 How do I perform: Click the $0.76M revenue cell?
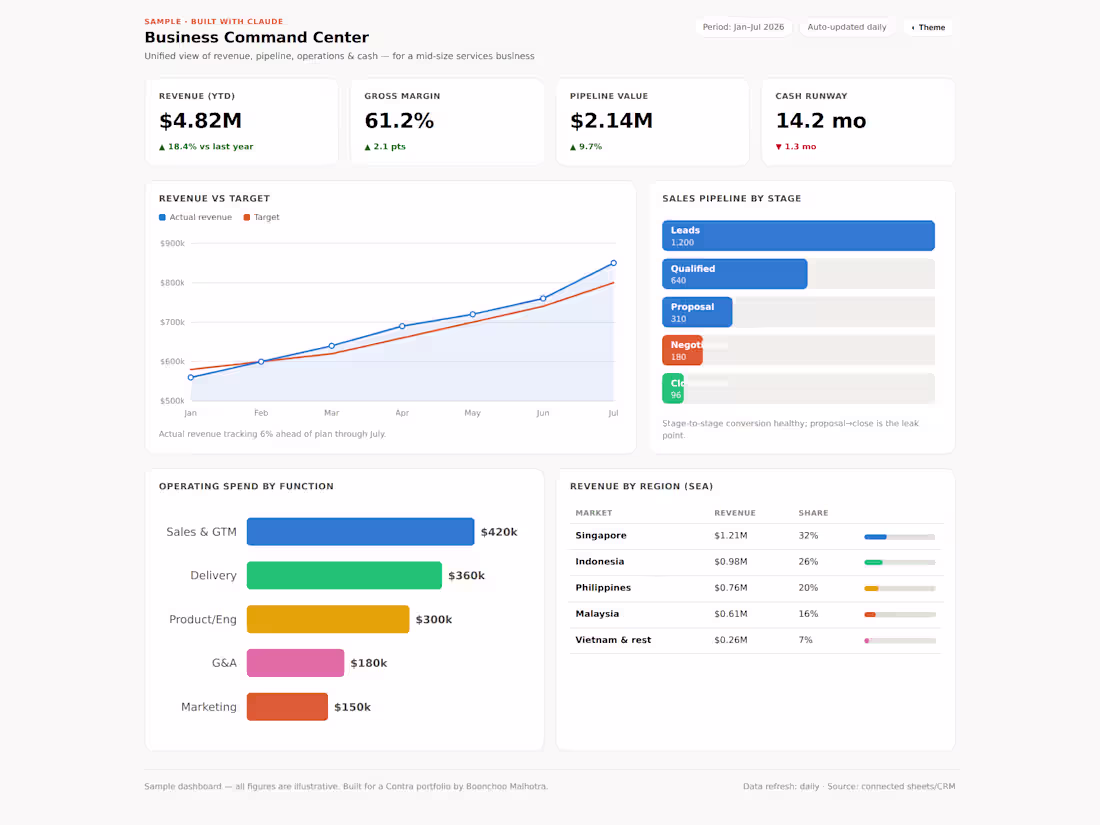coord(730,588)
